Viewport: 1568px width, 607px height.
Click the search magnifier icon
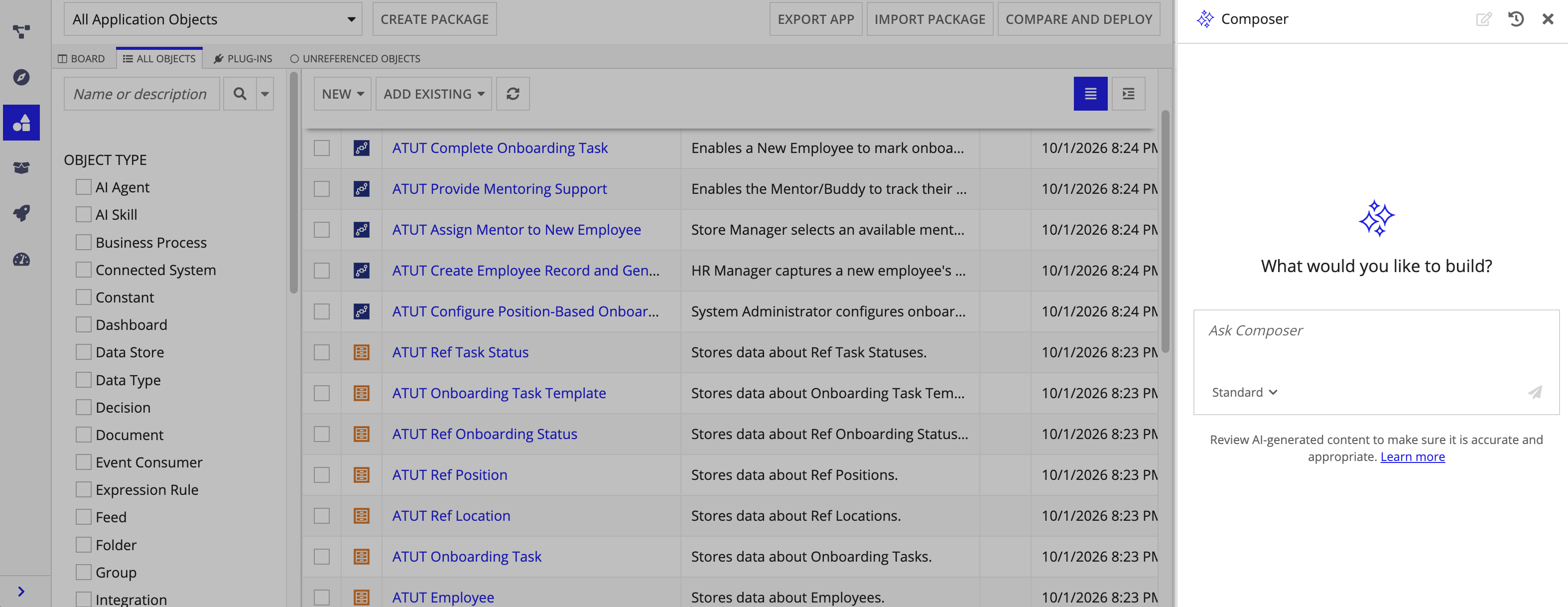(x=240, y=94)
